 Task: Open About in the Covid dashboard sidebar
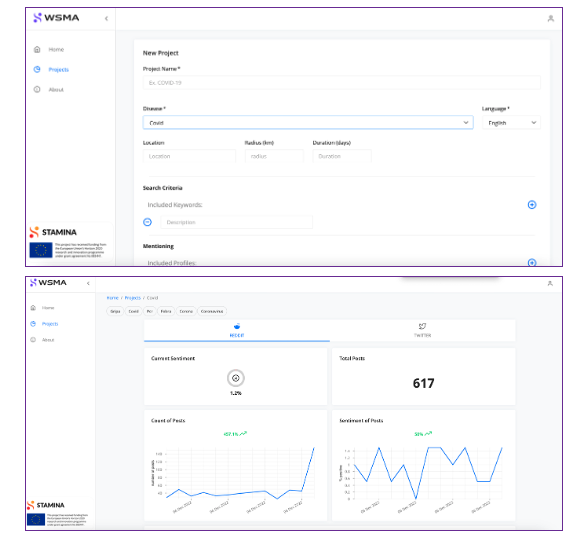(48, 340)
